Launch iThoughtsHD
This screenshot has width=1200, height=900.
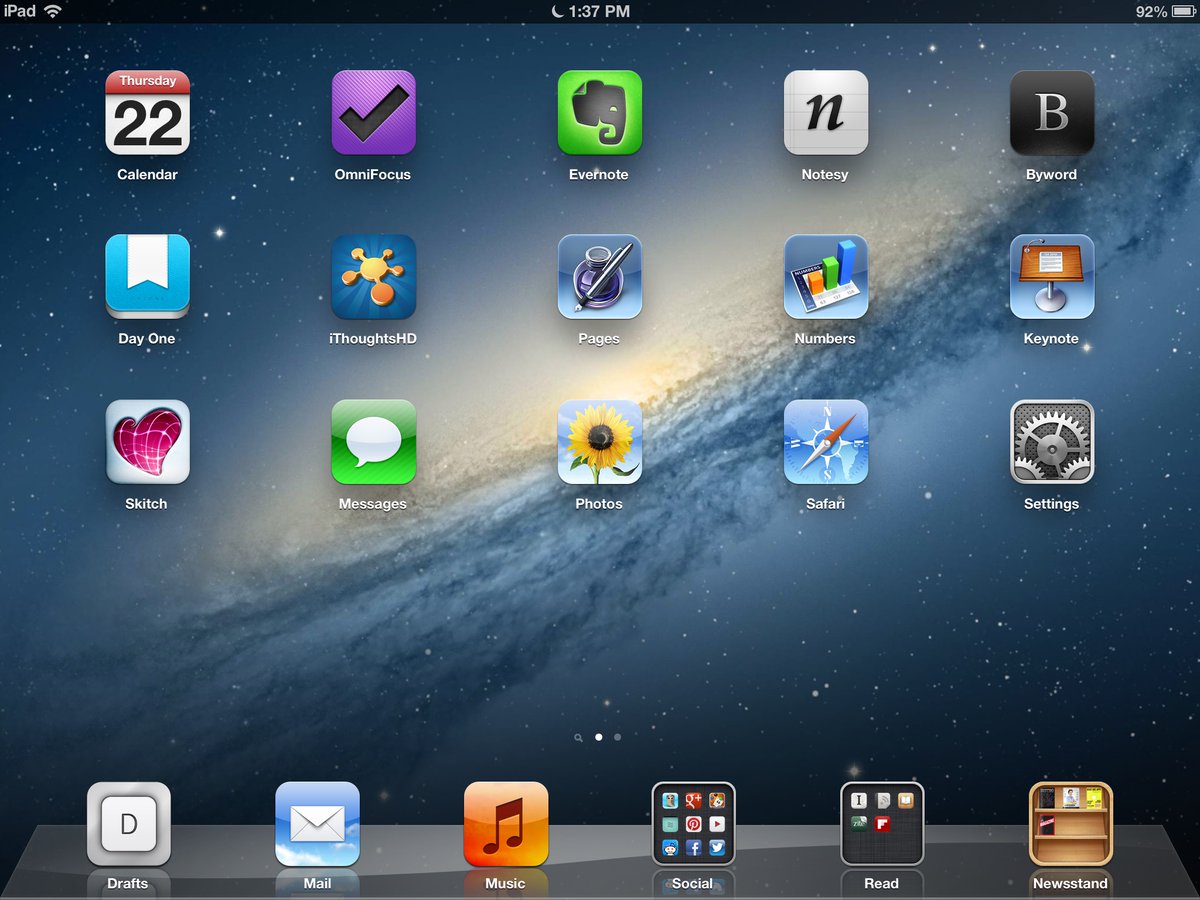tap(373, 277)
